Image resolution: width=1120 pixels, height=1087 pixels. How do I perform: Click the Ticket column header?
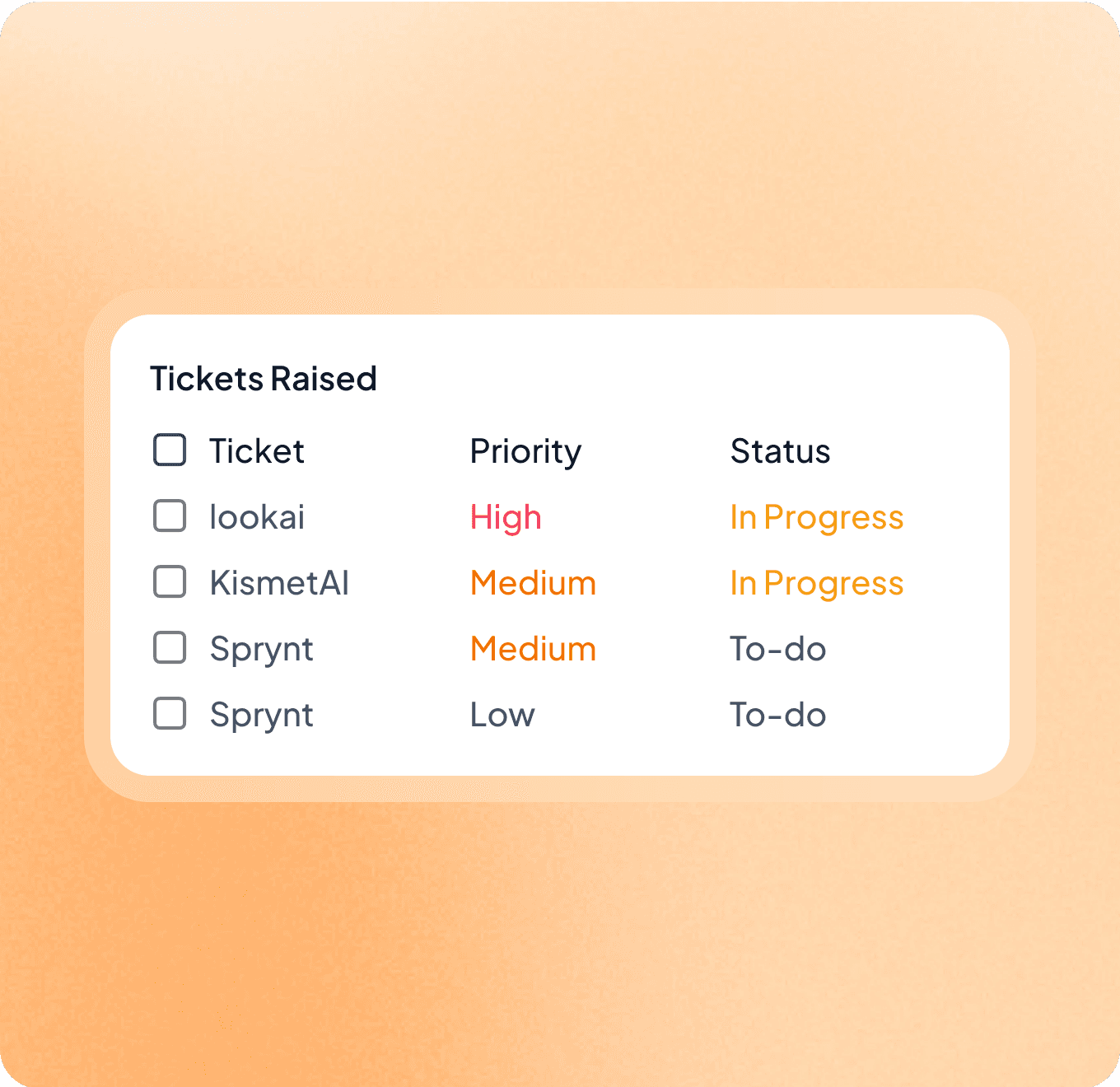click(256, 451)
